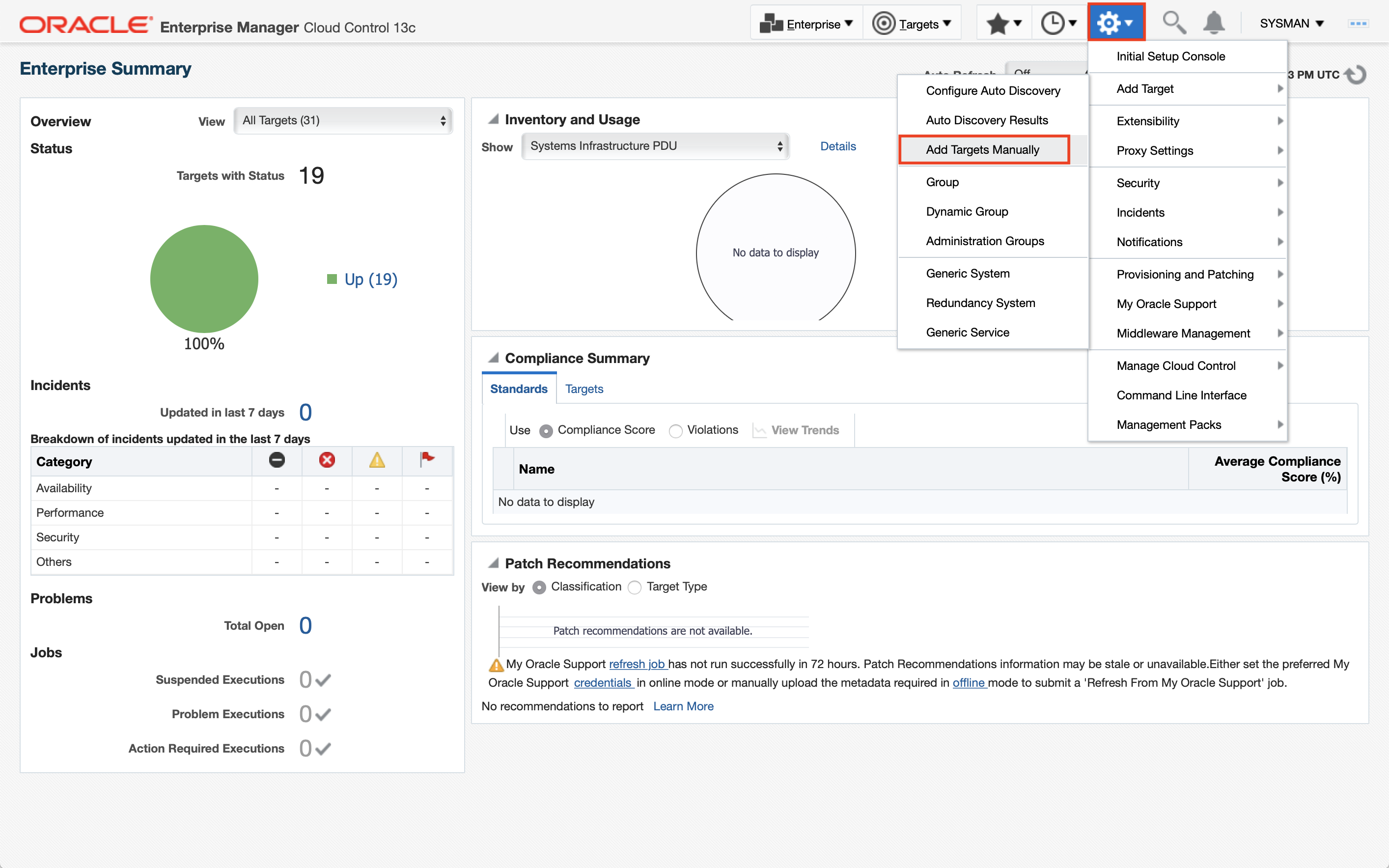Click the Warning triangle column icon
This screenshot has width=1389, height=868.
coord(377,460)
